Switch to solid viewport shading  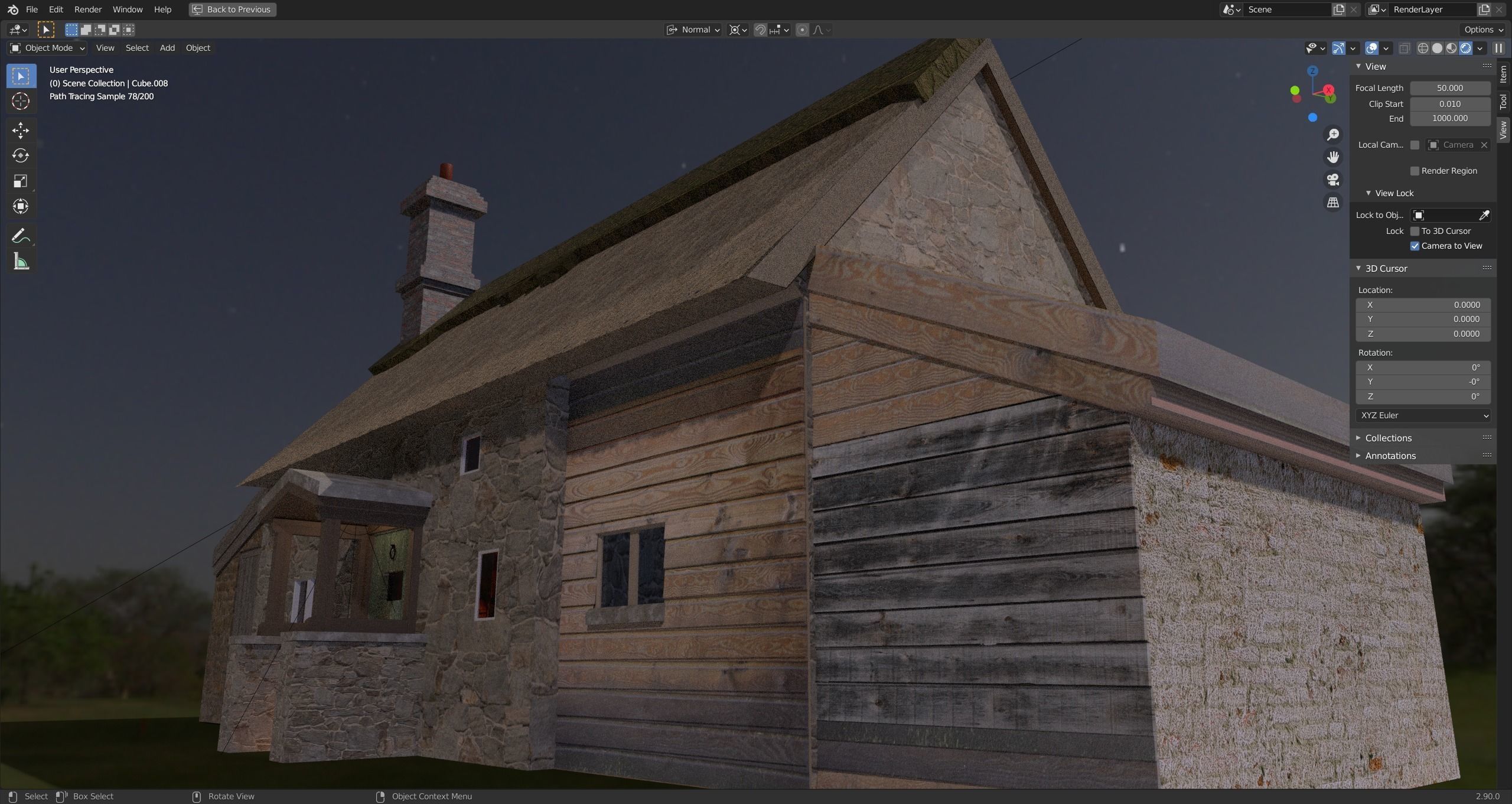1437,48
